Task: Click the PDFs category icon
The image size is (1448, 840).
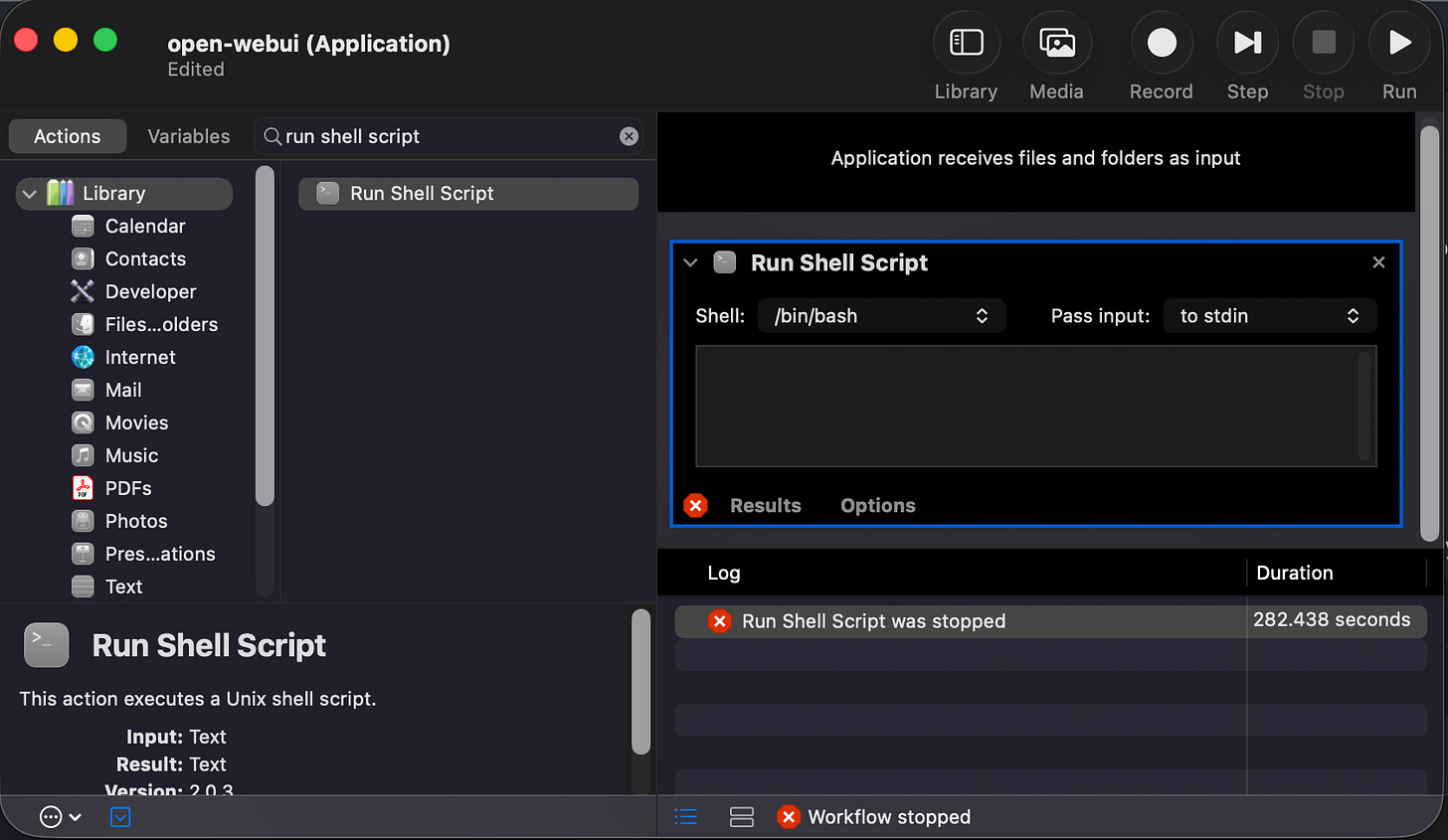Action: click(83, 488)
